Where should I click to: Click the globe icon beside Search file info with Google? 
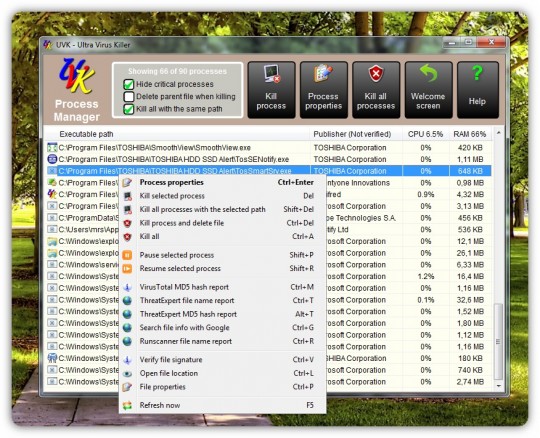click(127, 328)
